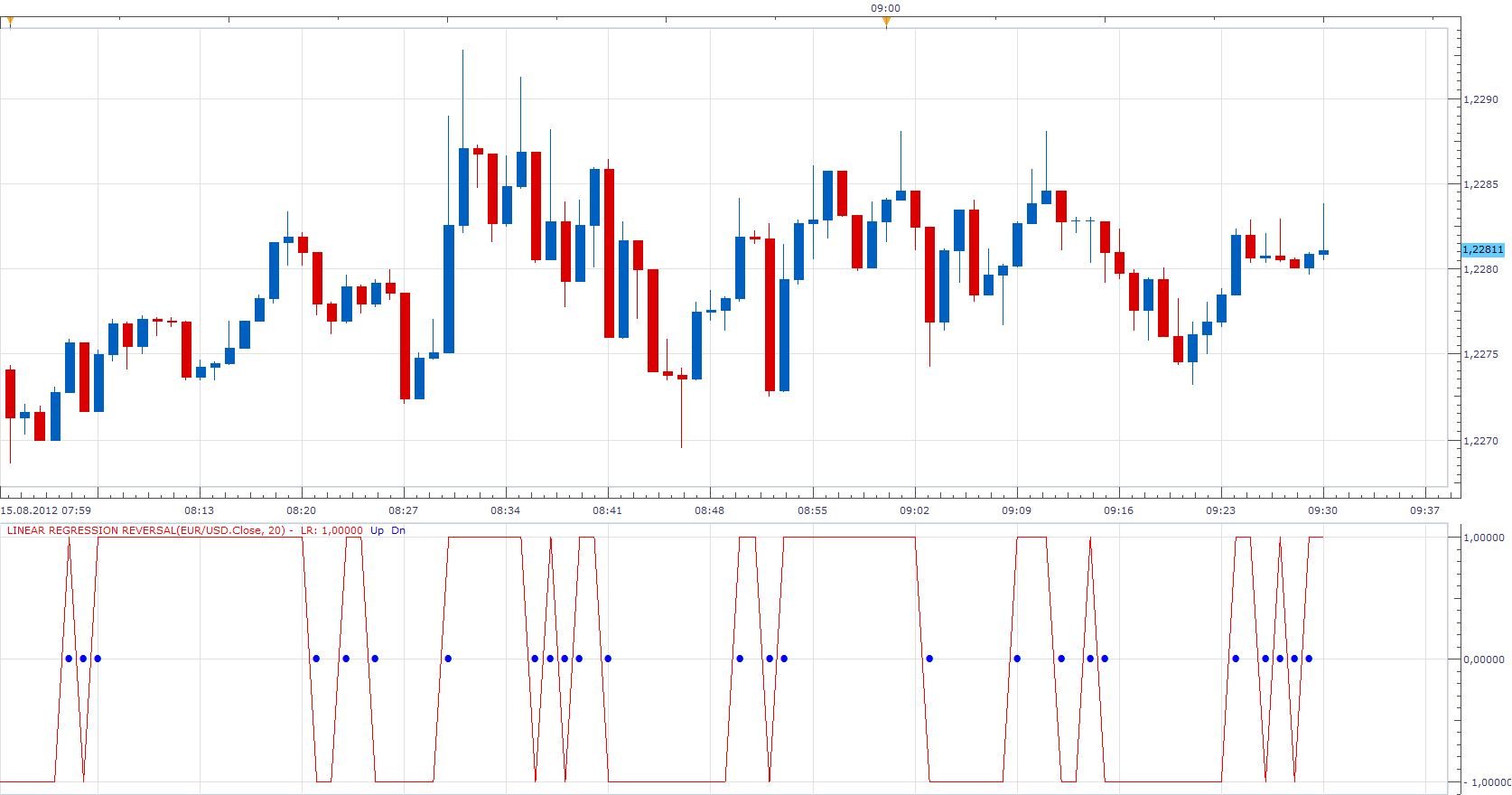Click the 1,2285 price axis label
Image resolution: width=1512 pixels, height=795 pixels.
tap(1480, 184)
